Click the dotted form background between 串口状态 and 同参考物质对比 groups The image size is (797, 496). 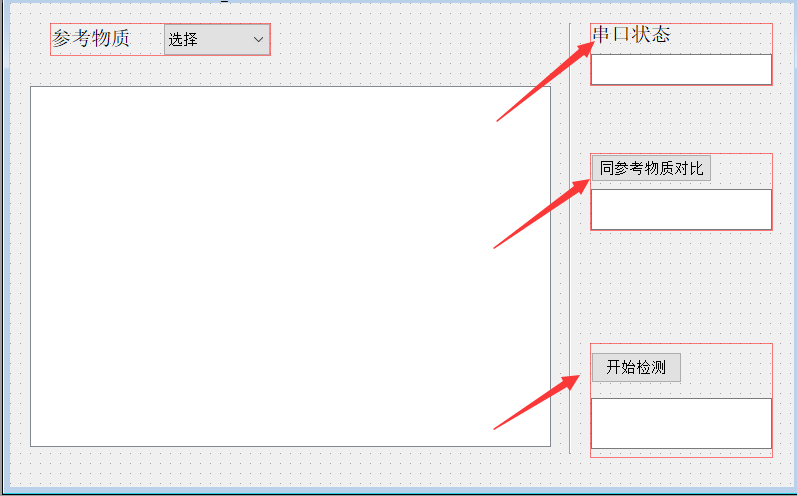coord(681,119)
